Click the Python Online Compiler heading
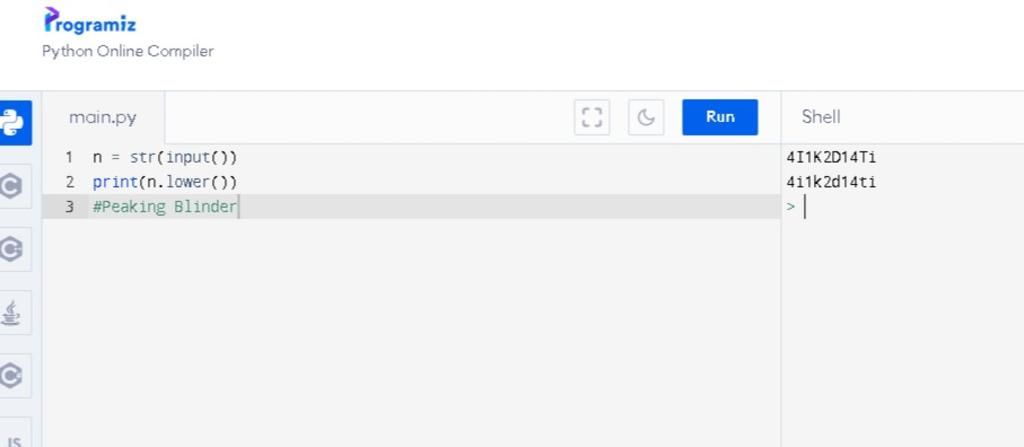Screen dimensions: 1024x447 pyautogui.click(x=128, y=51)
